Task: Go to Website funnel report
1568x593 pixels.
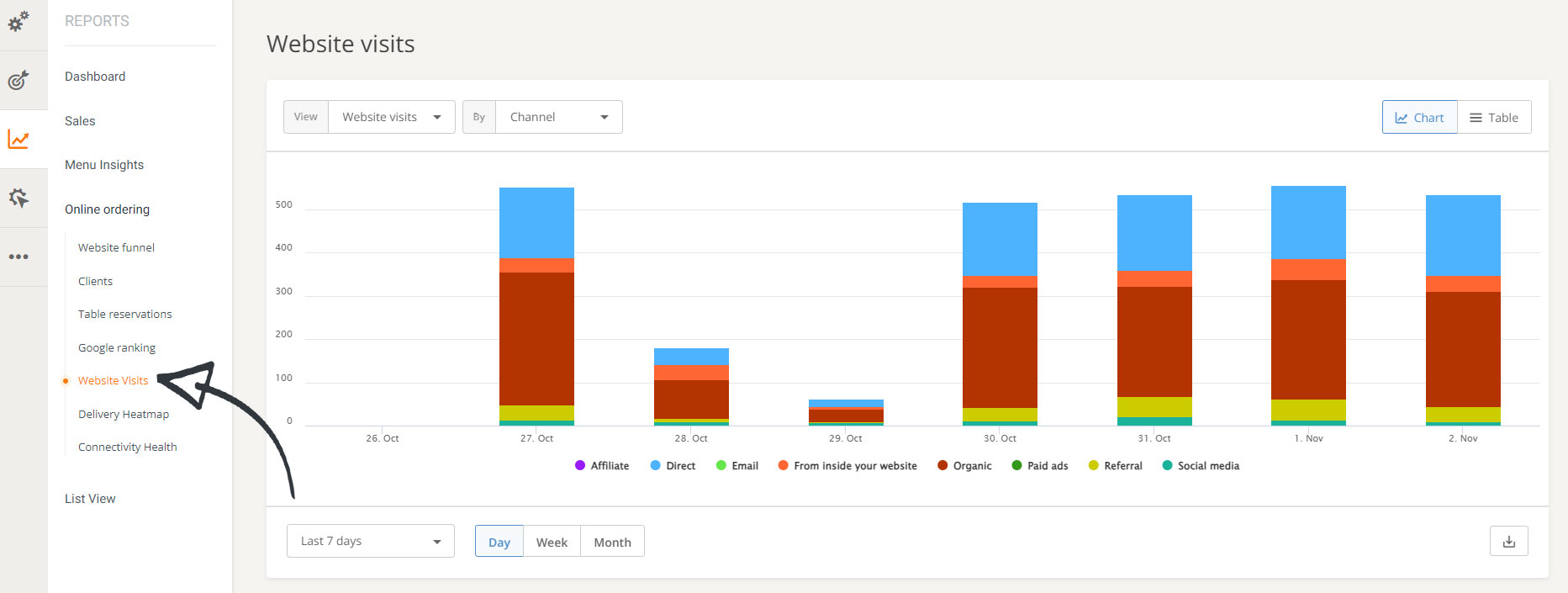Action: point(116,247)
